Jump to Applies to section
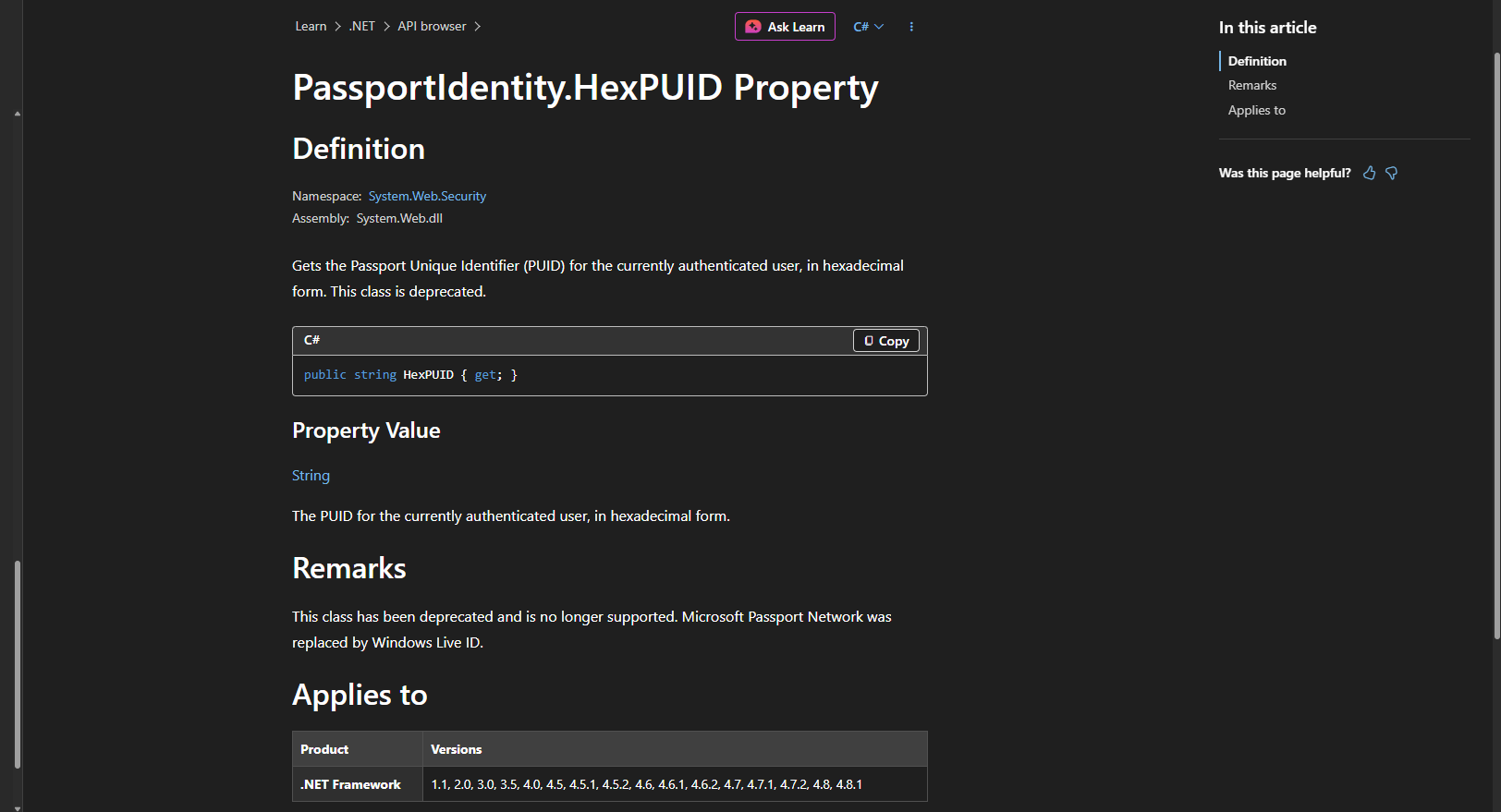Viewport: 1501px width, 812px height. (1257, 110)
